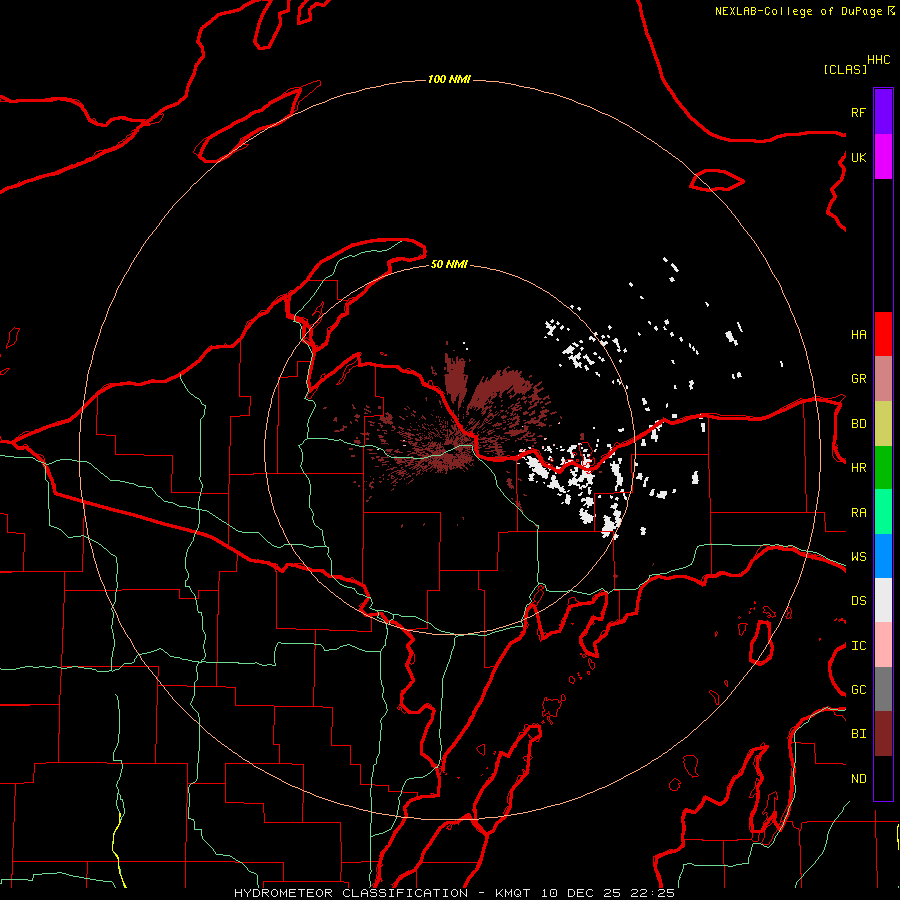Select the light pink IC swatch
Viewport: 900px width, 900px height.
click(x=883, y=645)
